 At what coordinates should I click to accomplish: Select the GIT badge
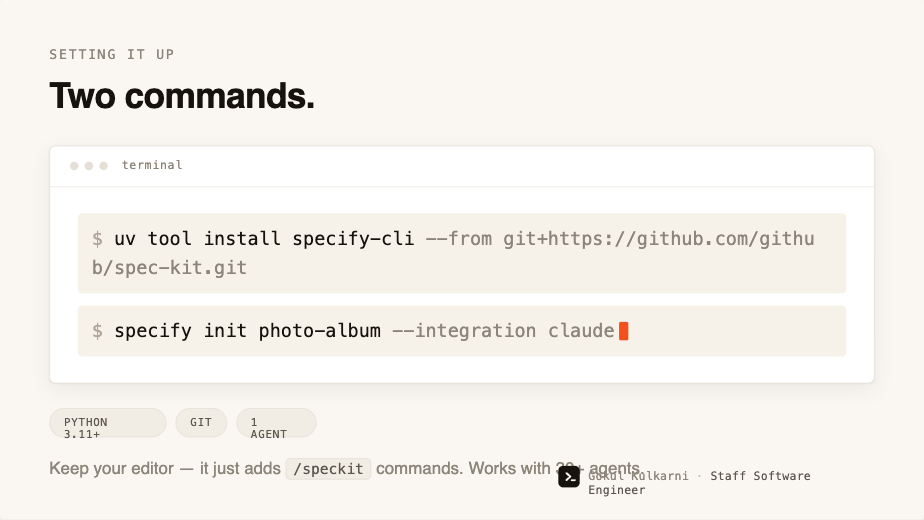[x=201, y=423]
